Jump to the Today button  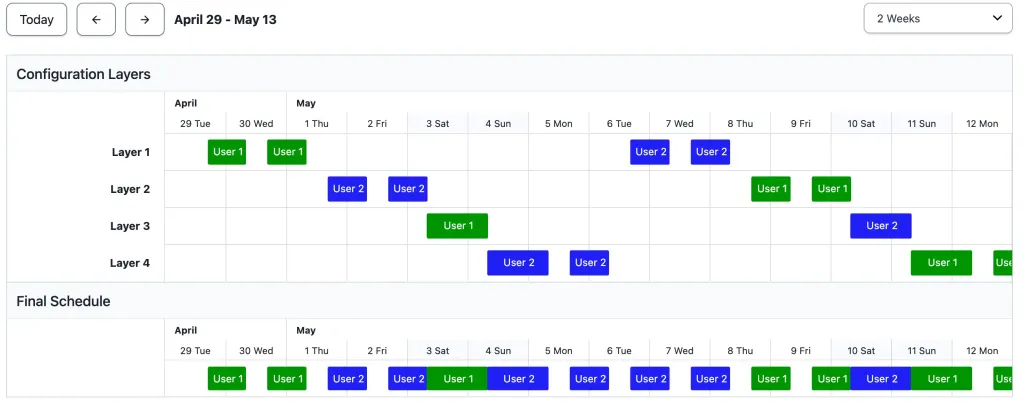coord(37,19)
